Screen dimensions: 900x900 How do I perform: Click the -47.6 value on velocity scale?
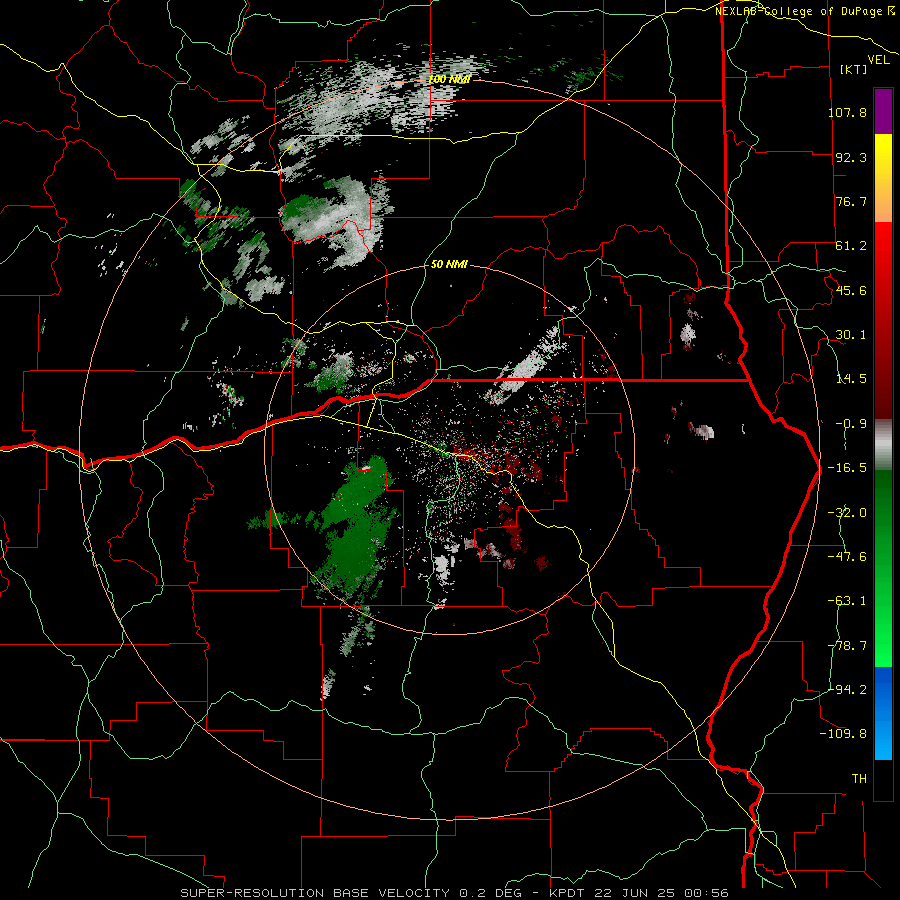click(x=847, y=557)
